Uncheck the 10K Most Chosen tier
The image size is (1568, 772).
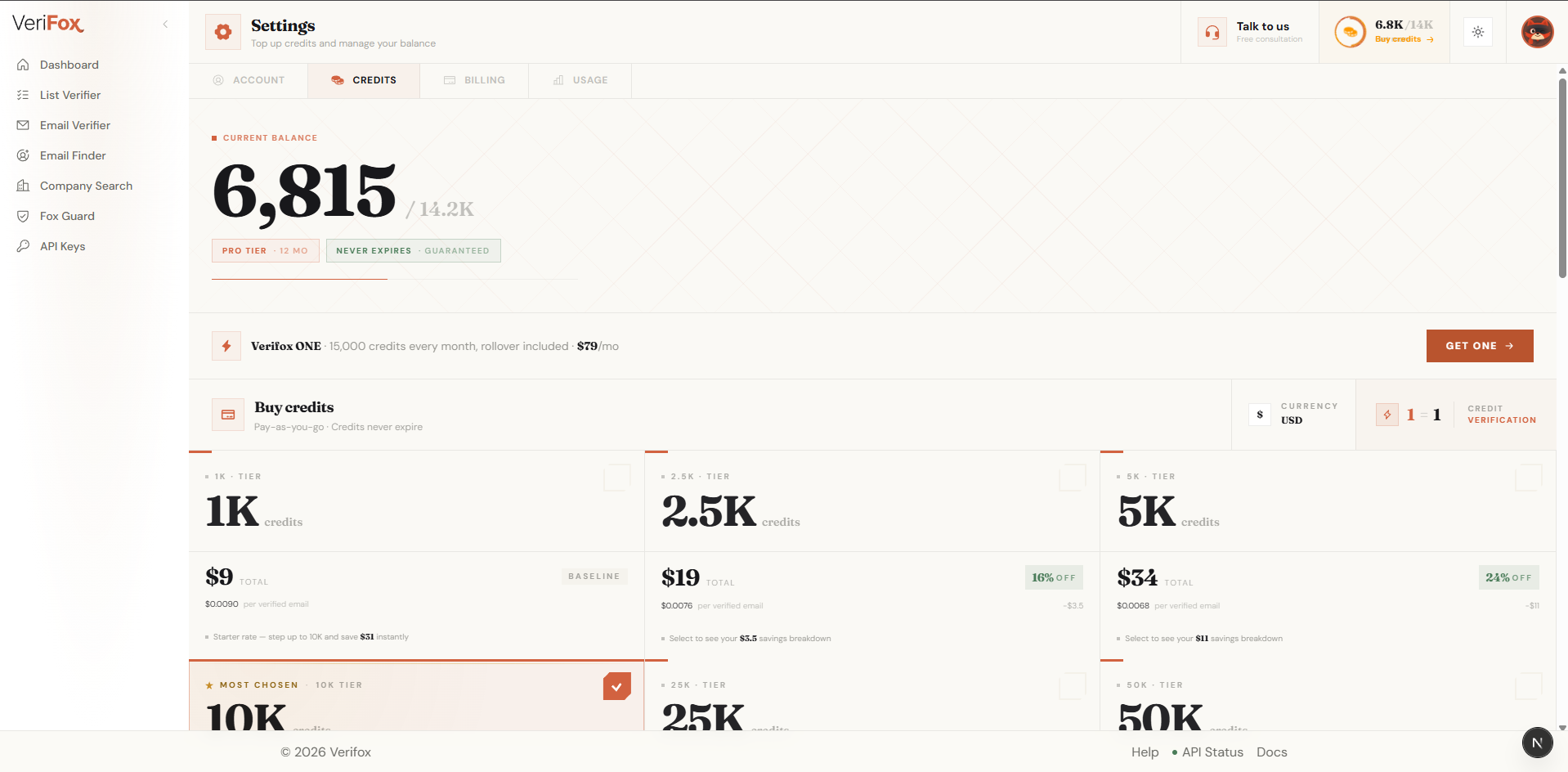tap(617, 686)
